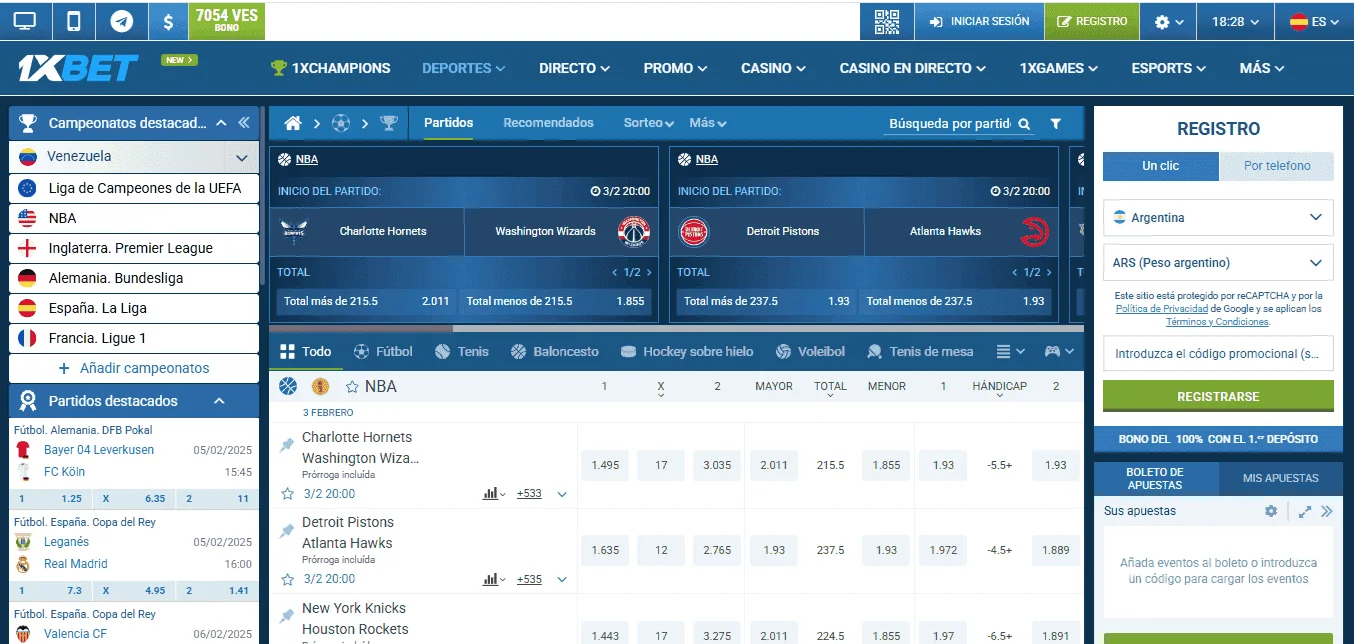The height and width of the screenshot is (644, 1354).
Task: Open gamepad esports filter icon
Action: click(1060, 351)
